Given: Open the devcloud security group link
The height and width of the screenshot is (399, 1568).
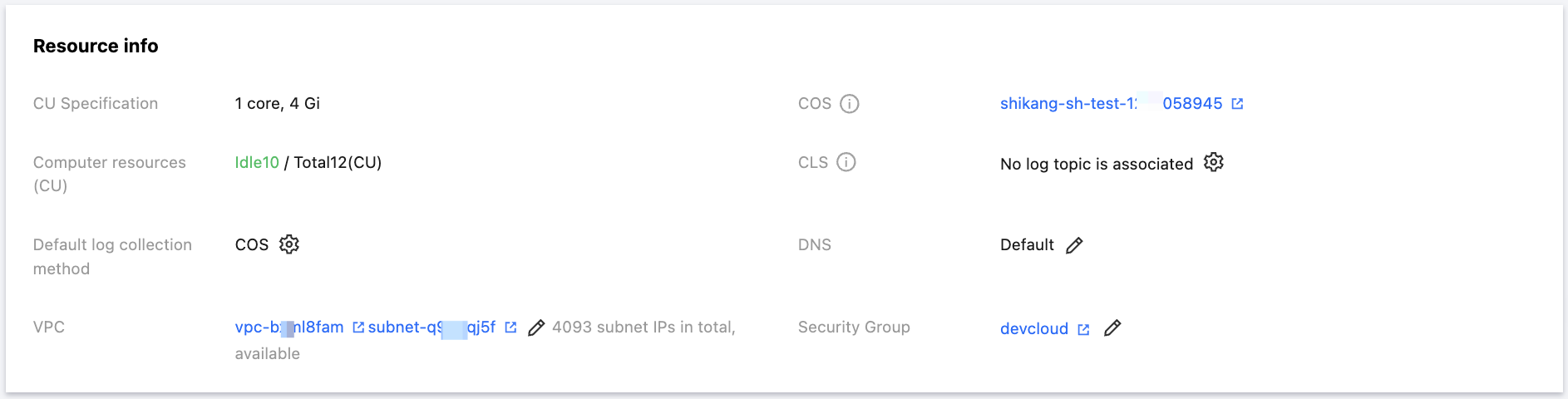Looking at the screenshot, I should click(1034, 329).
